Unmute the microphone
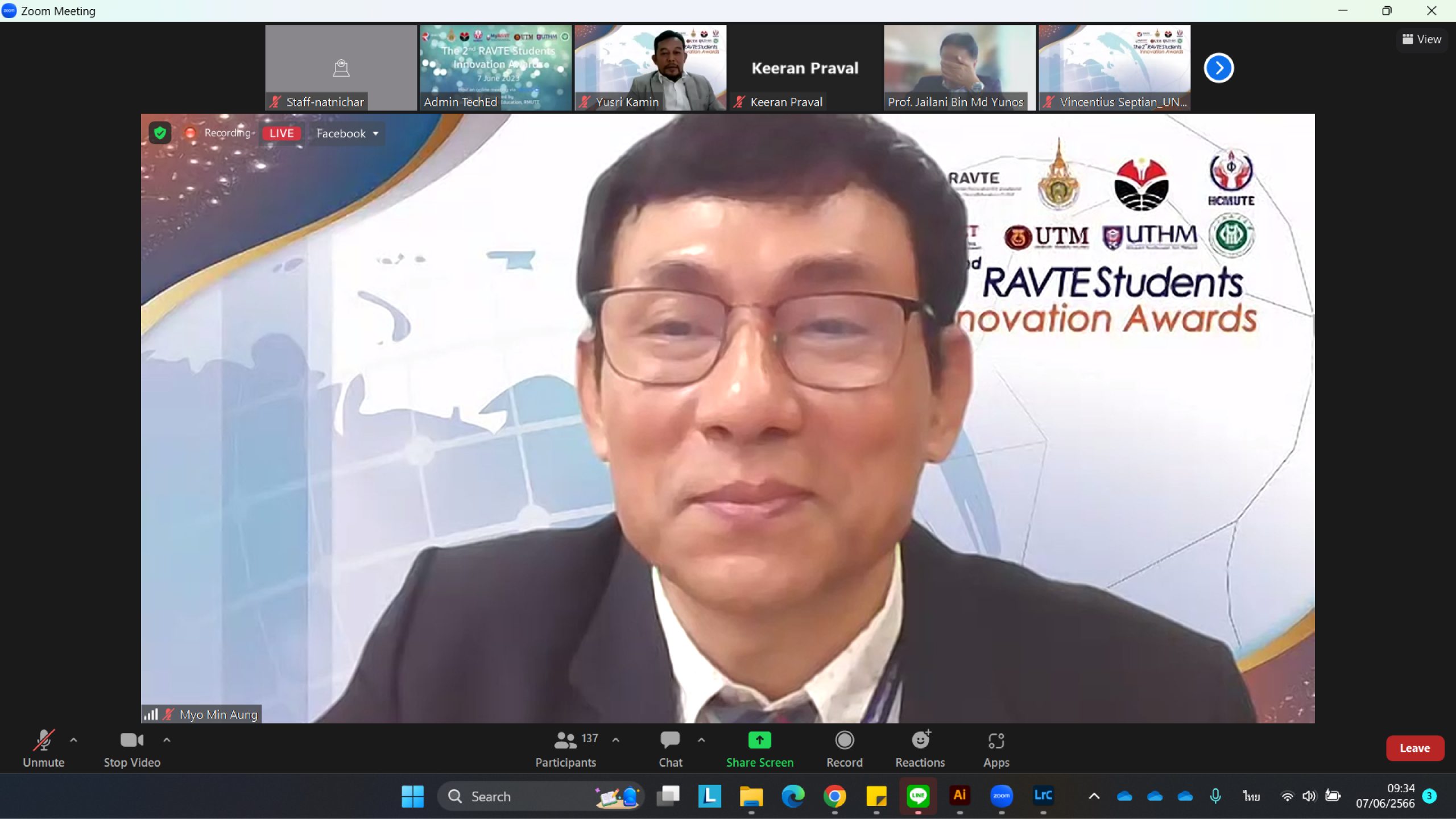This screenshot has width=1456, height=819. click(x=43, y=748)
